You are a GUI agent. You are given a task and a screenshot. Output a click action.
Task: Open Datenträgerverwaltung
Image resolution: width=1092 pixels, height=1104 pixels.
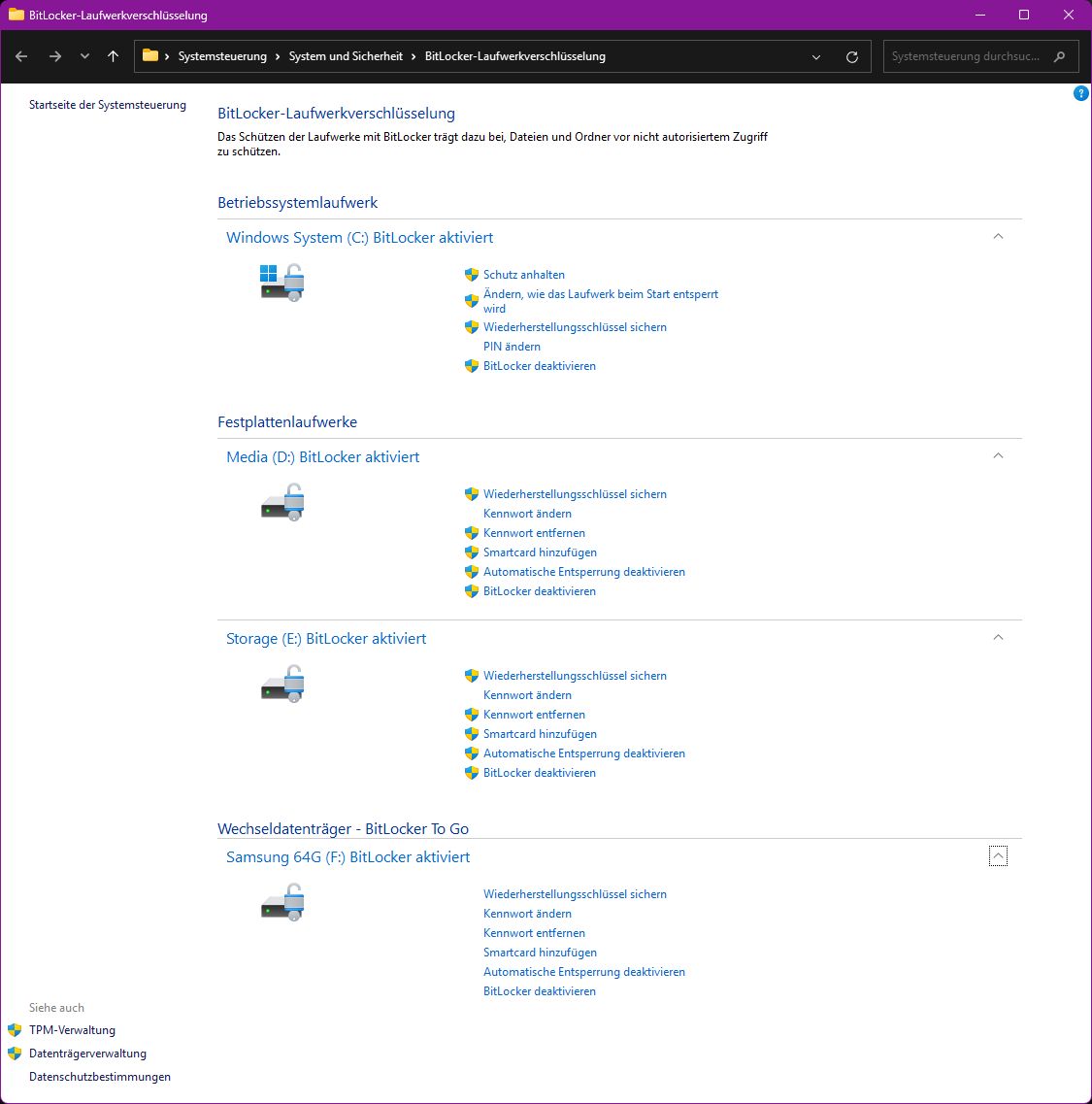[x=87, y=1054]
